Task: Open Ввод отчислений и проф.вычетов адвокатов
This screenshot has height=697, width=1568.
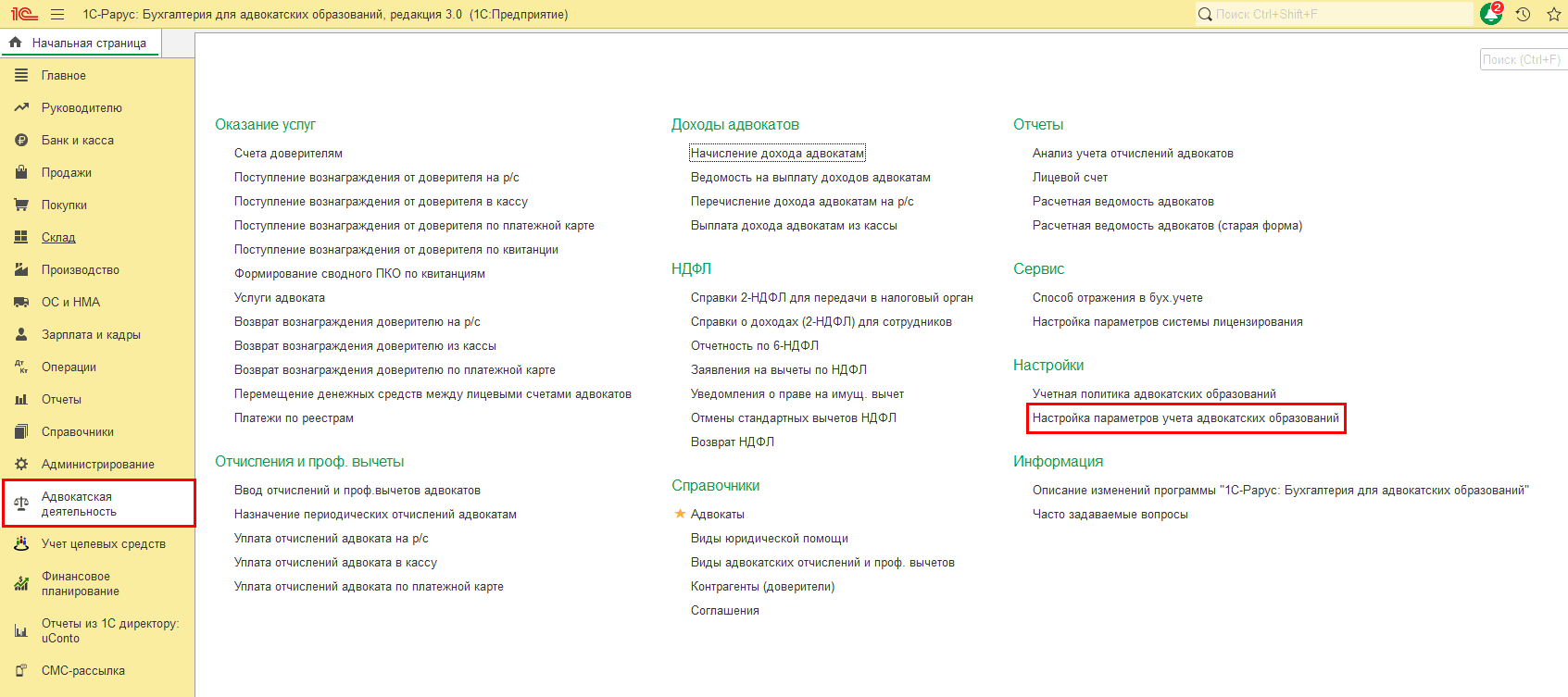Action: tap(358, 490)
